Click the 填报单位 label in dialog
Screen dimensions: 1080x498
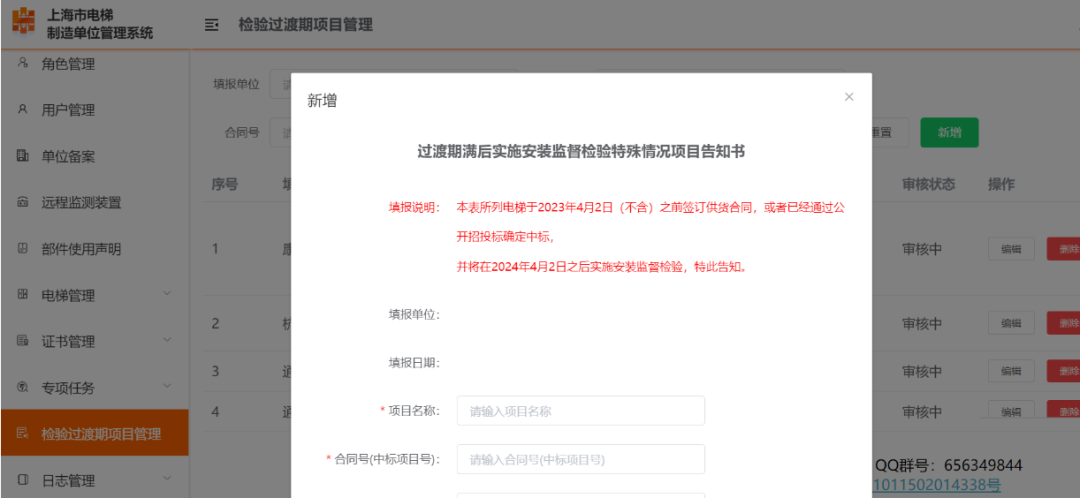point(414,315)
